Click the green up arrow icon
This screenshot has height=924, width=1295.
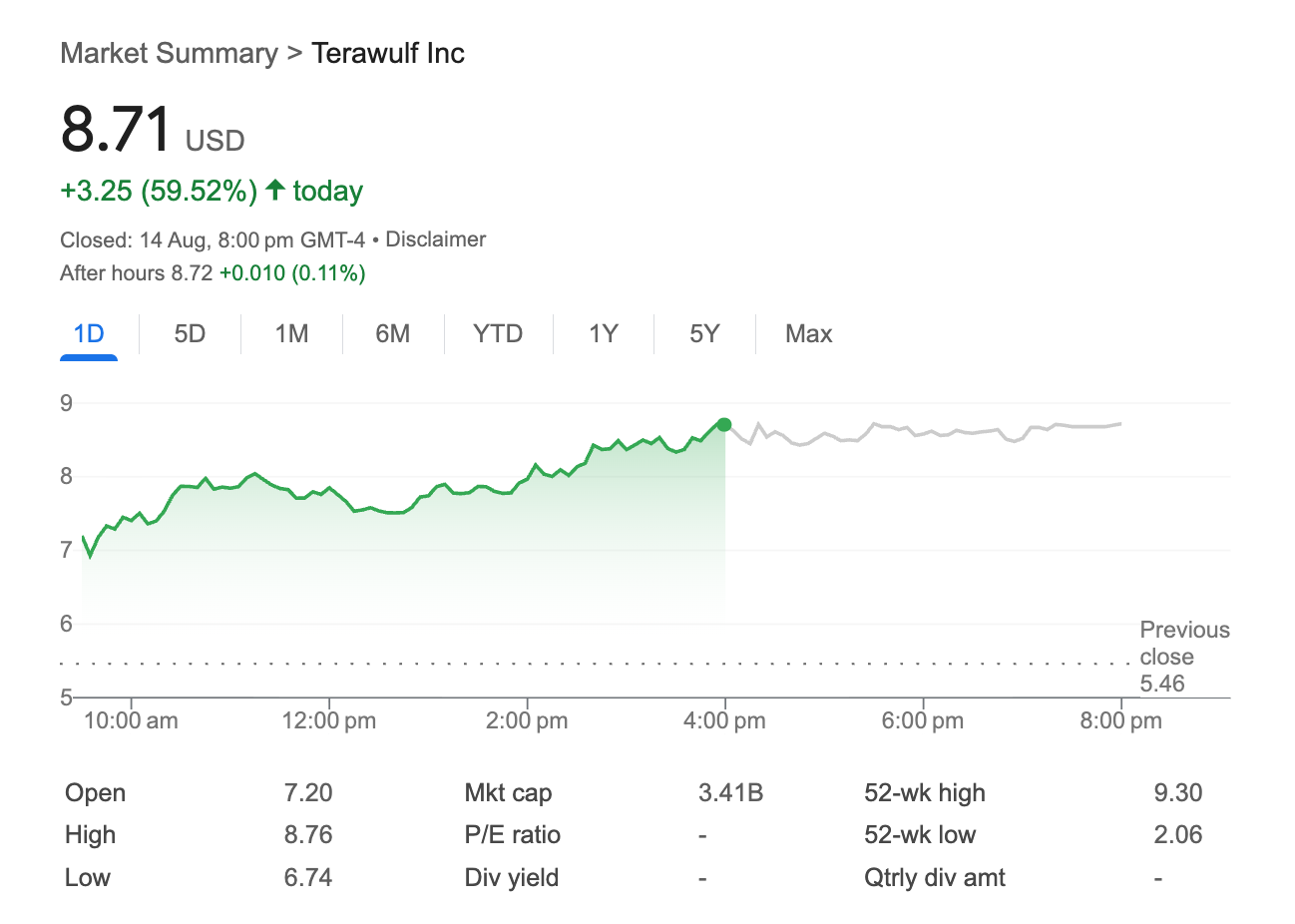(275, 190)
